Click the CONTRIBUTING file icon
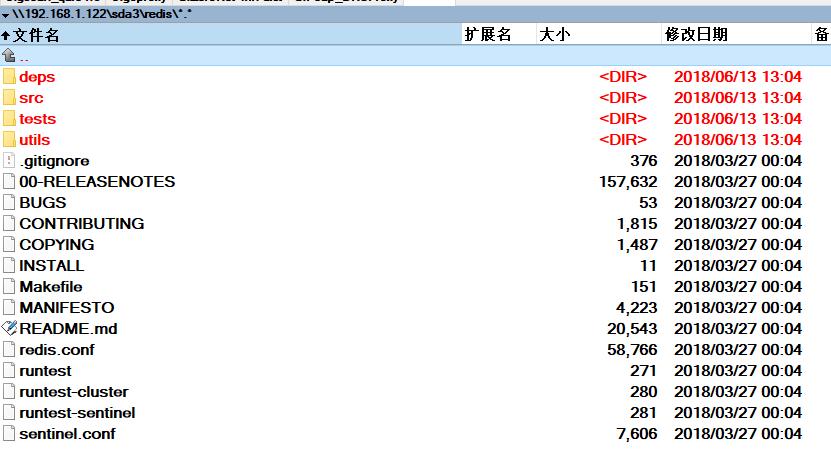 click(x=9, y=224)
